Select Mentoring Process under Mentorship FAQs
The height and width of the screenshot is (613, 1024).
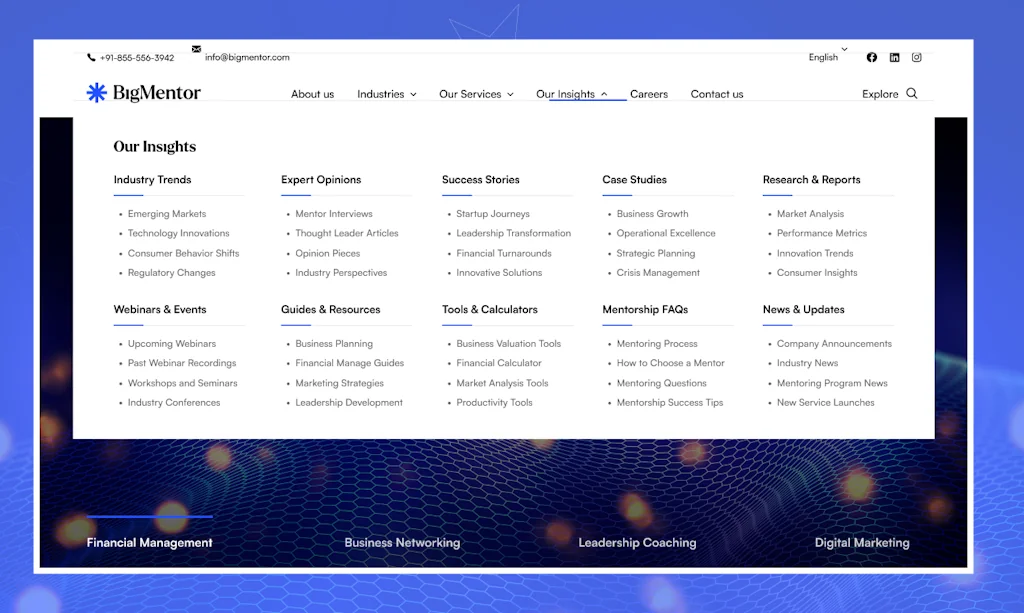click(656, 343)
